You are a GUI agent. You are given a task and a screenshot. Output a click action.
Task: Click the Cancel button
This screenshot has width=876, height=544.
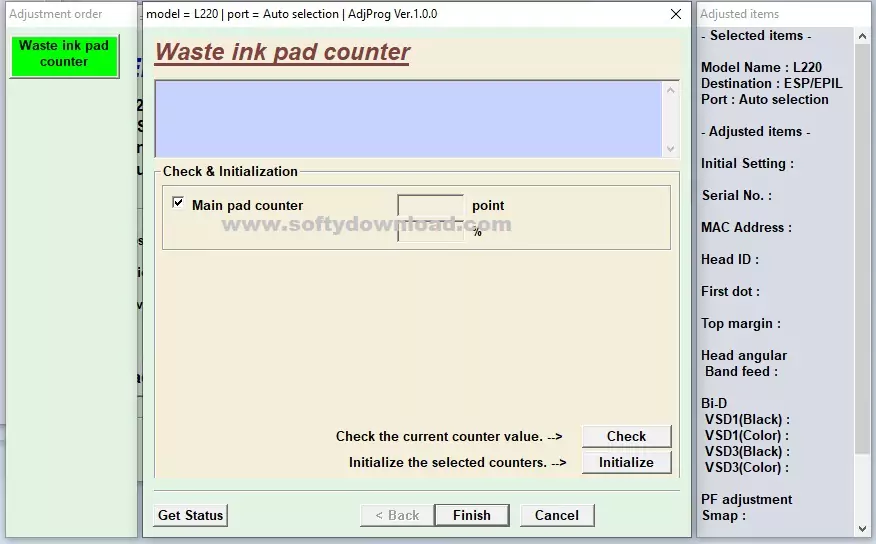(x=556, y=515)
